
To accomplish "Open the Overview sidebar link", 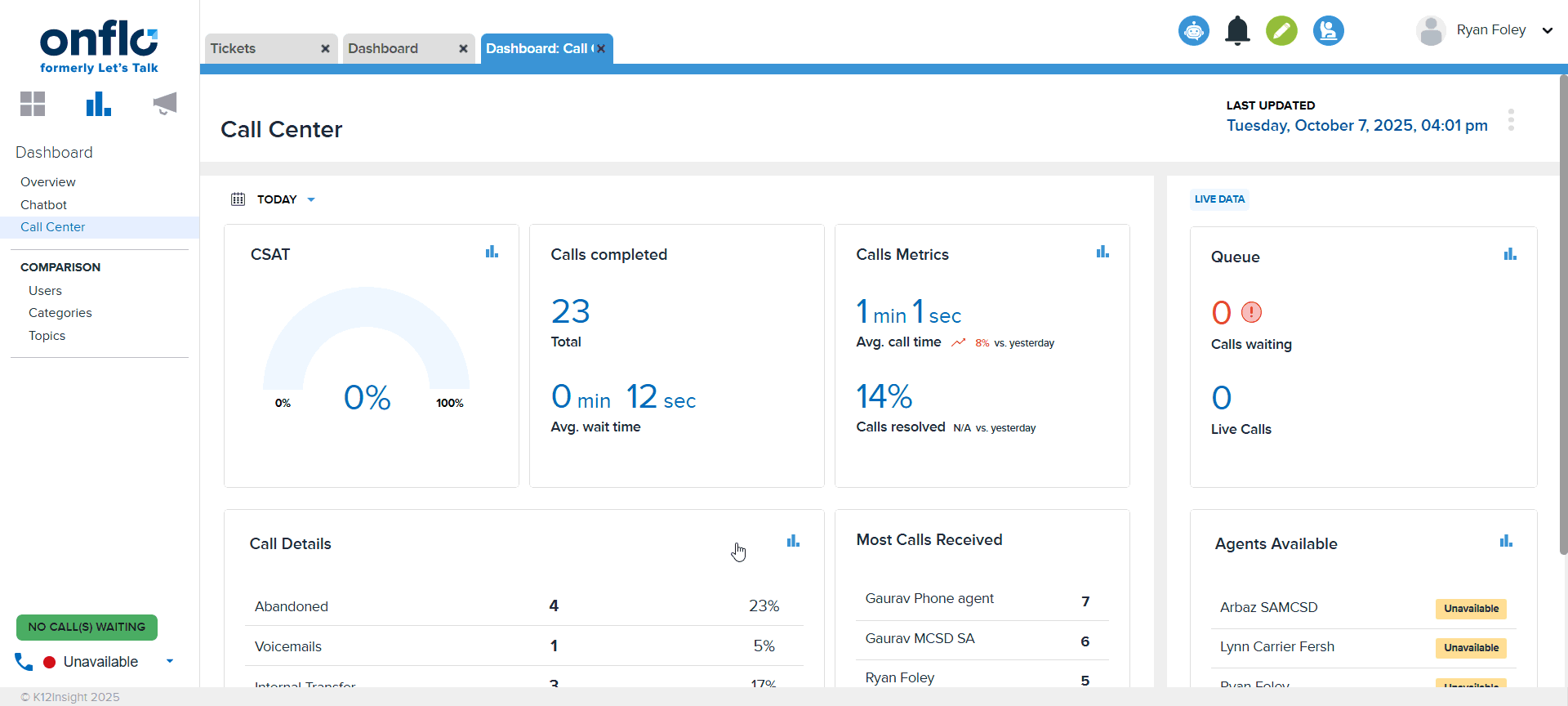I will [48, 182].
